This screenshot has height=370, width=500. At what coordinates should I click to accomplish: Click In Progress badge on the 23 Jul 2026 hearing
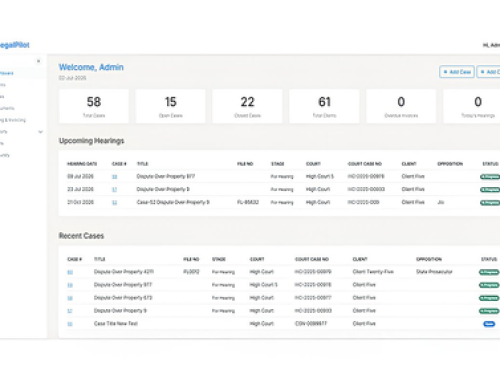coord(490,189)
